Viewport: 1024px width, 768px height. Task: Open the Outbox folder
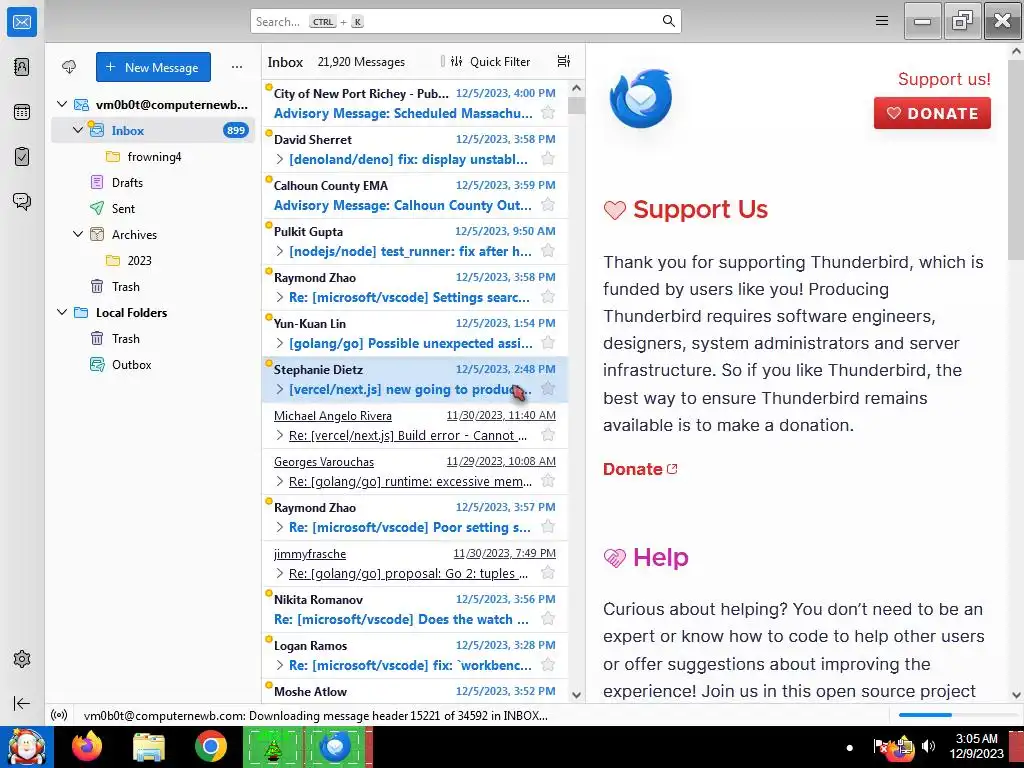(x=153, y=364)
